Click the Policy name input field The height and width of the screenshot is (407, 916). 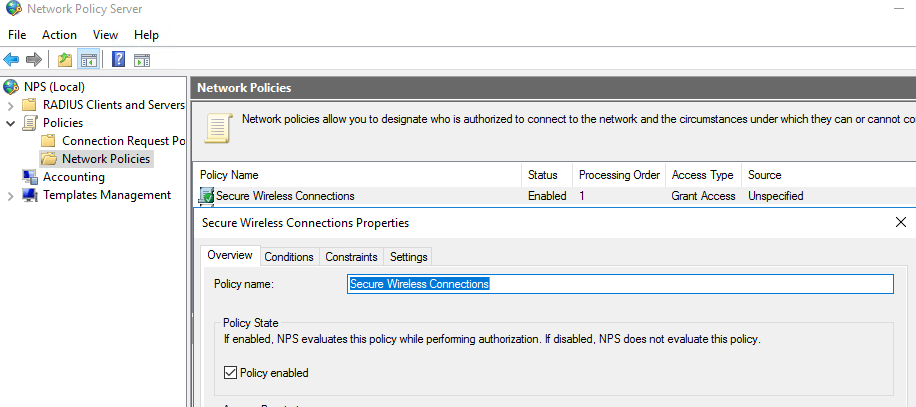point(620,284)
